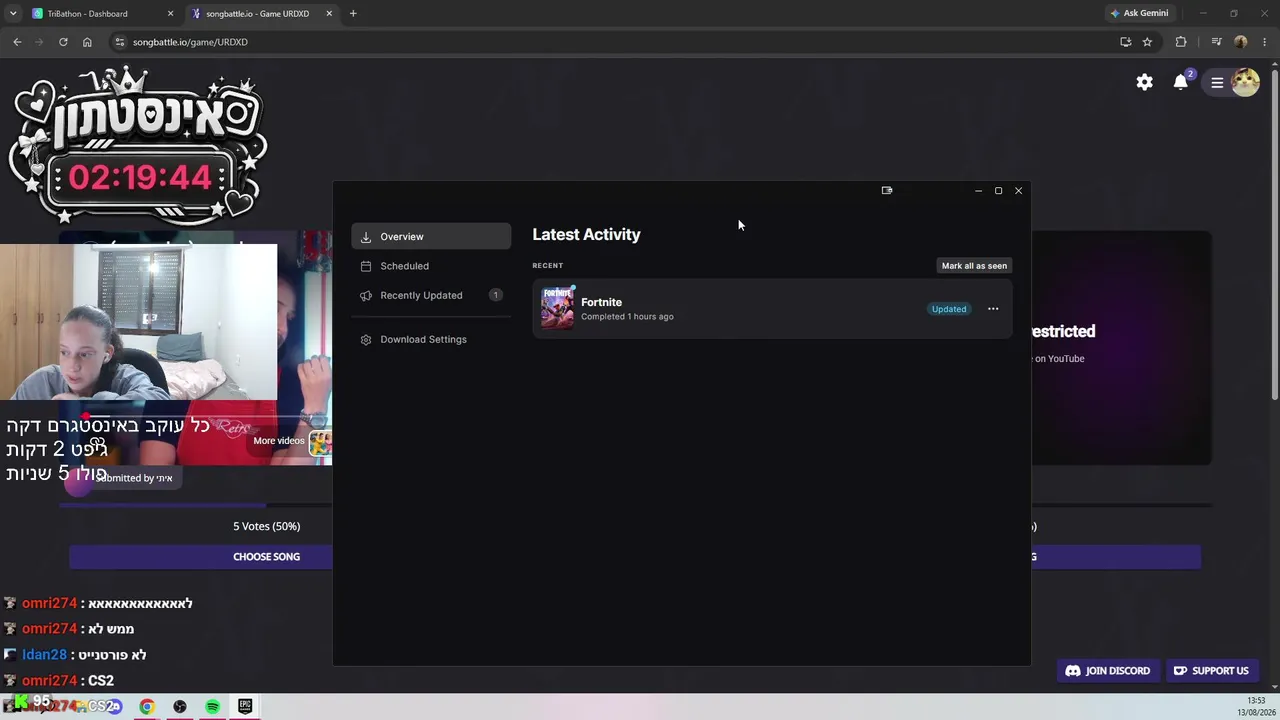Open songbattle settings gear
The width and height of the screenshot is (1280, 720).
[1145, 82]
